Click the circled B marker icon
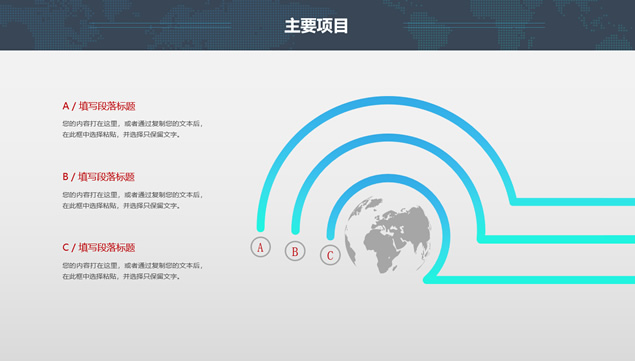The height and width of the screenshot is (361, 635). [295, 251]
